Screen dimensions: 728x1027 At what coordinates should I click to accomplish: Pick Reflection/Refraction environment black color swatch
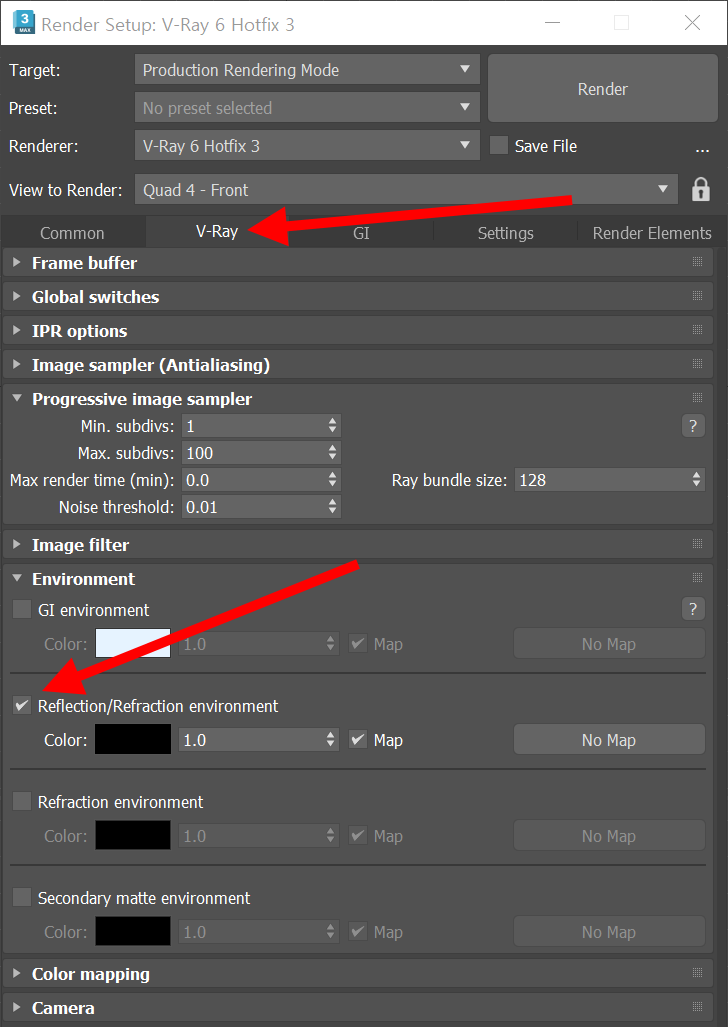[133, 739]
